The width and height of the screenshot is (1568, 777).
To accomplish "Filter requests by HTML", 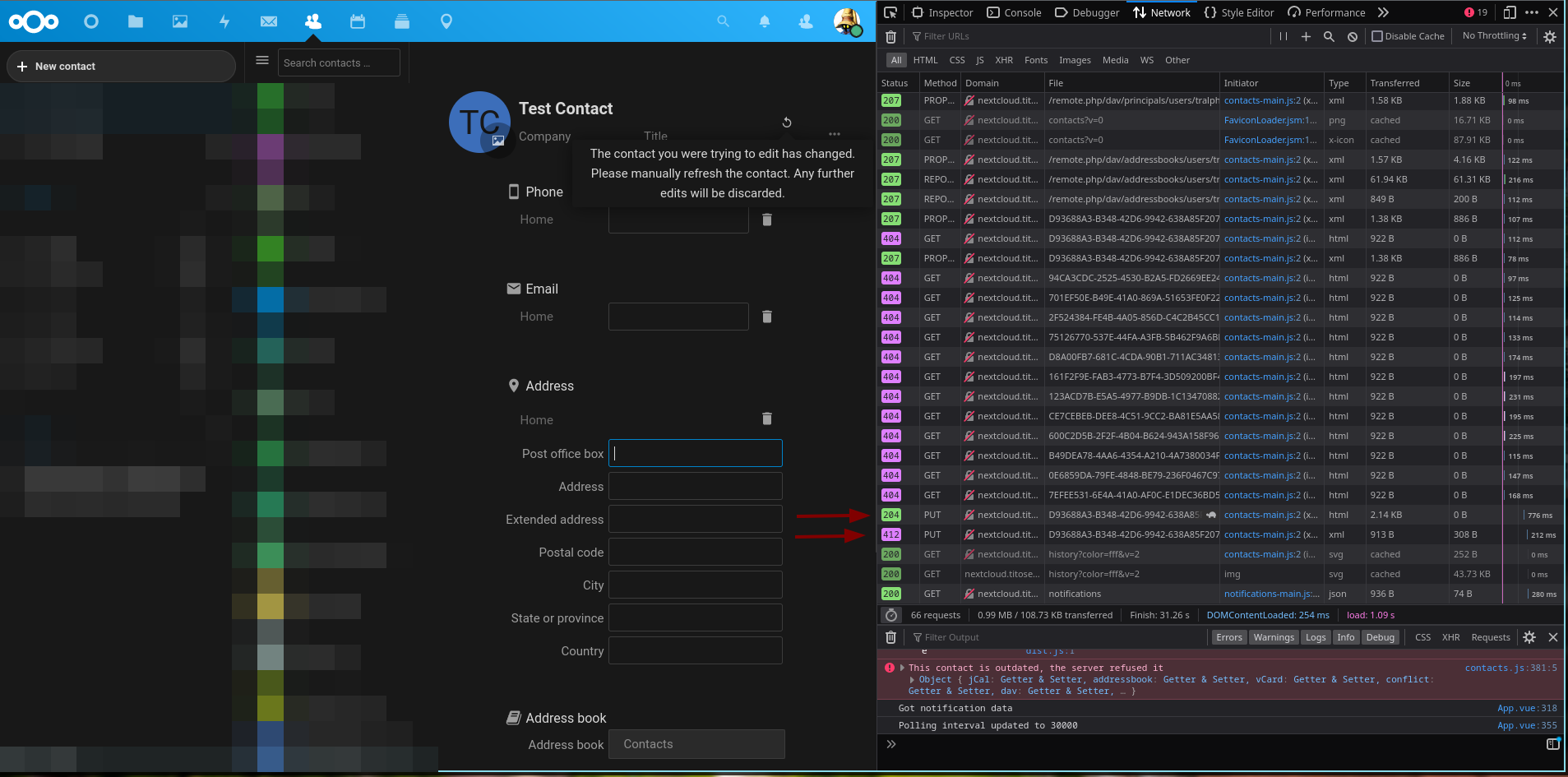I will click(x=925, y=60).
